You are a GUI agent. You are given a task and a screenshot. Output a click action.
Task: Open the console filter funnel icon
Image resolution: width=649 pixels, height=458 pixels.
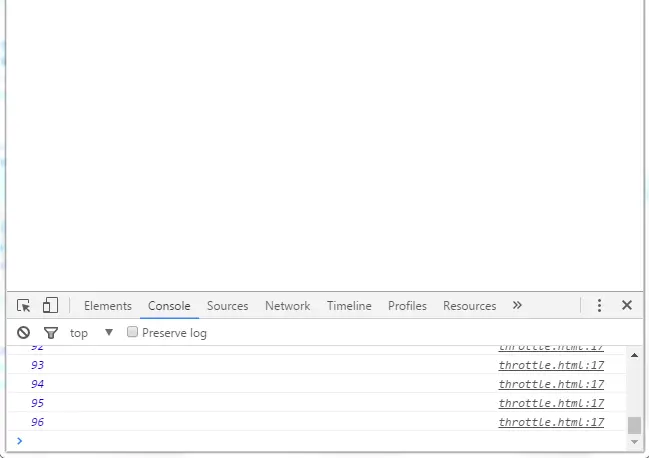pyautogui.click(x=50, y=333)
